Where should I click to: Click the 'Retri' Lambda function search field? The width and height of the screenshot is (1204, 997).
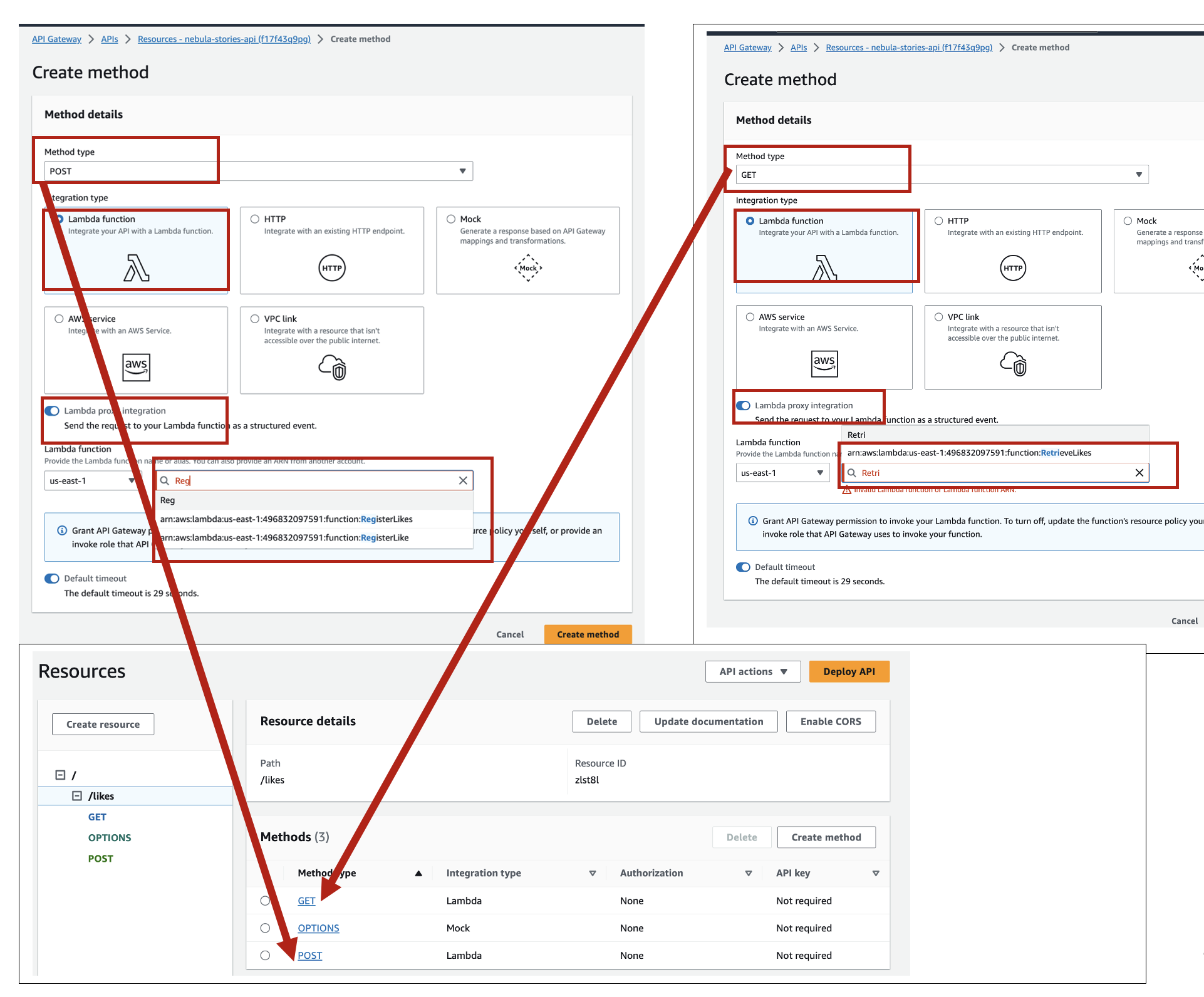(996, 473)
